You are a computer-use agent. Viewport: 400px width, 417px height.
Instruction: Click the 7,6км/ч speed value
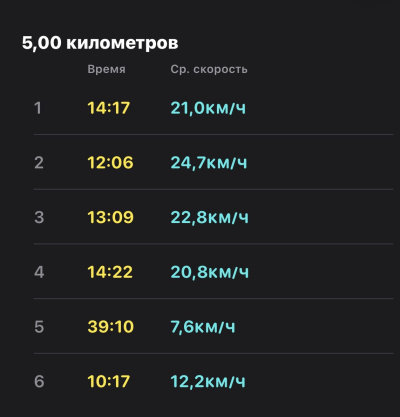click(203, 326)
